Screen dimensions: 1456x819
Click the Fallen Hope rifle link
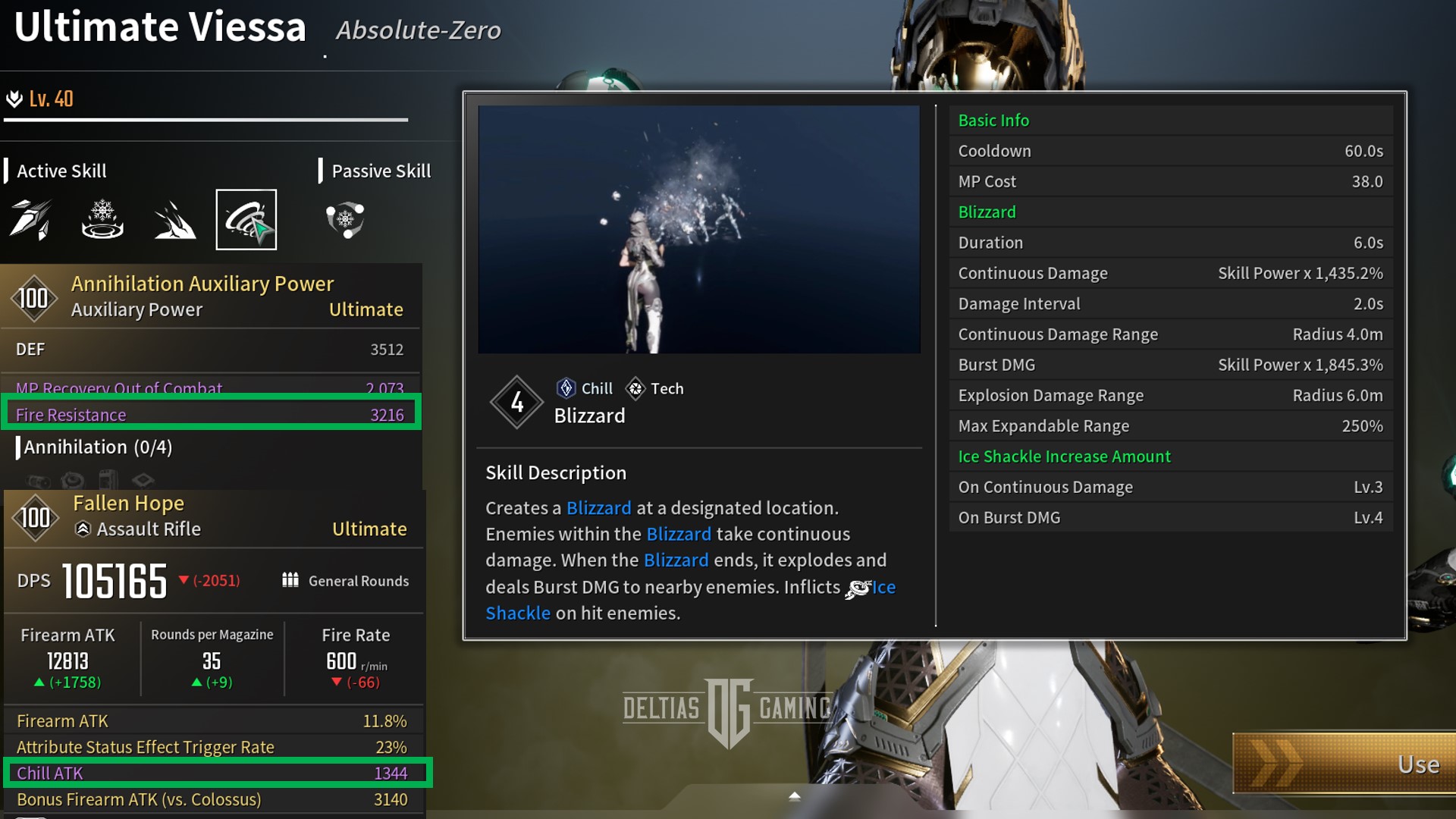(128, 503)
